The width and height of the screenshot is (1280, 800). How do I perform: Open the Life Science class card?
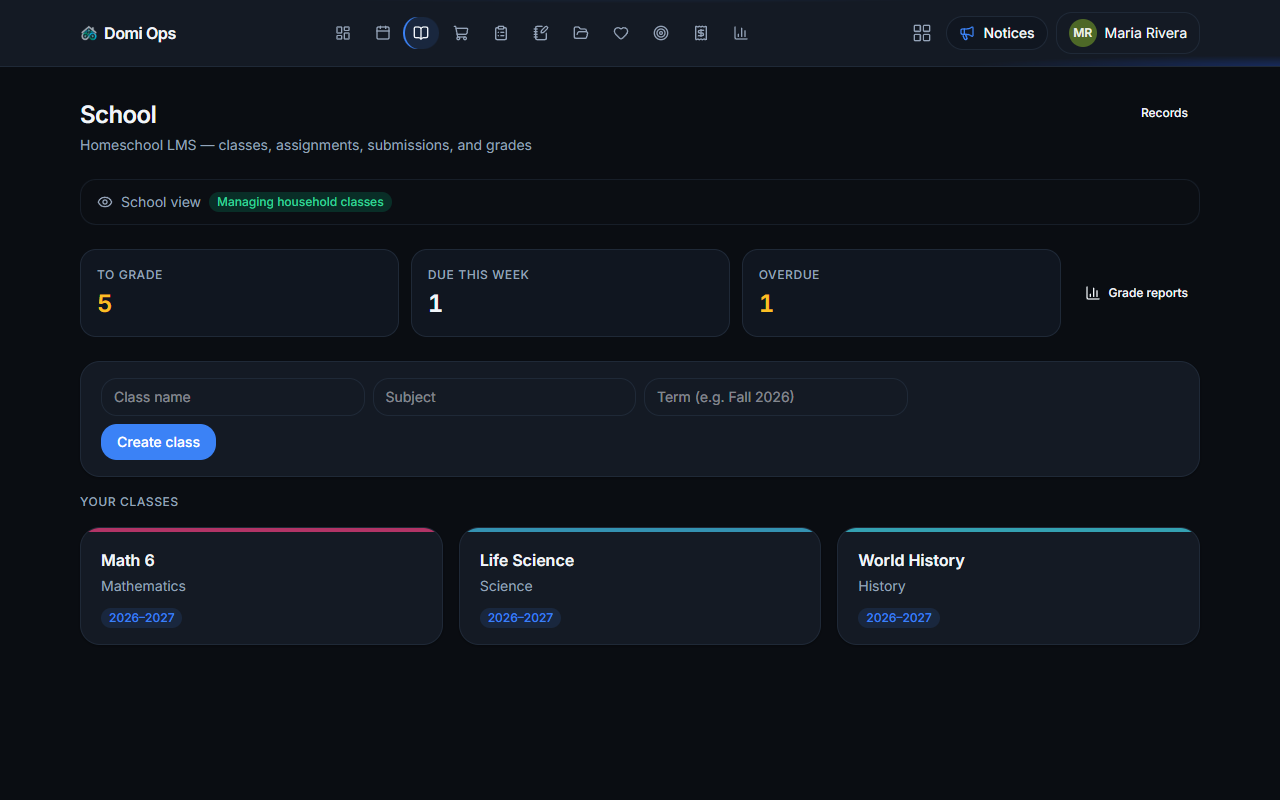click(640, 586)
